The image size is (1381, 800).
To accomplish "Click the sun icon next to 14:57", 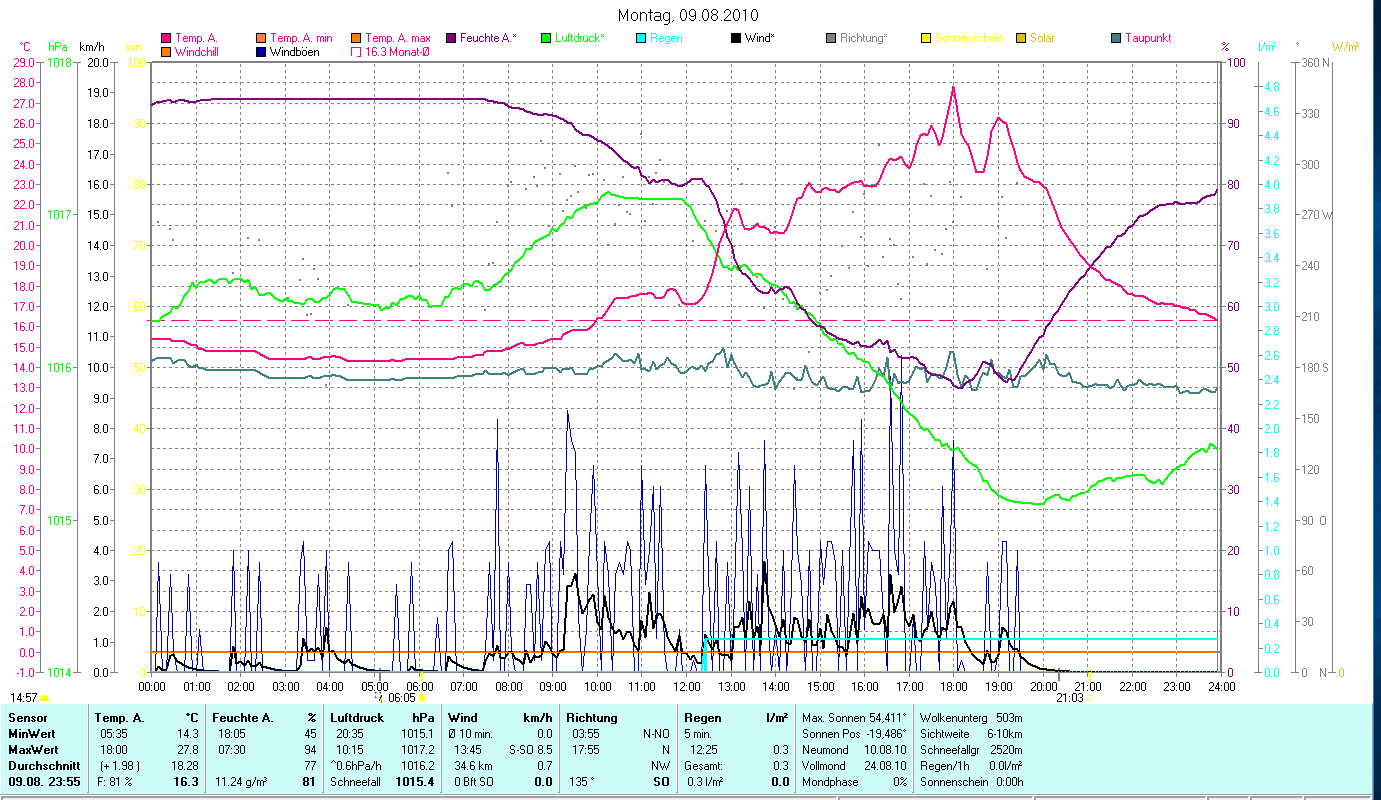I will 44,697.
